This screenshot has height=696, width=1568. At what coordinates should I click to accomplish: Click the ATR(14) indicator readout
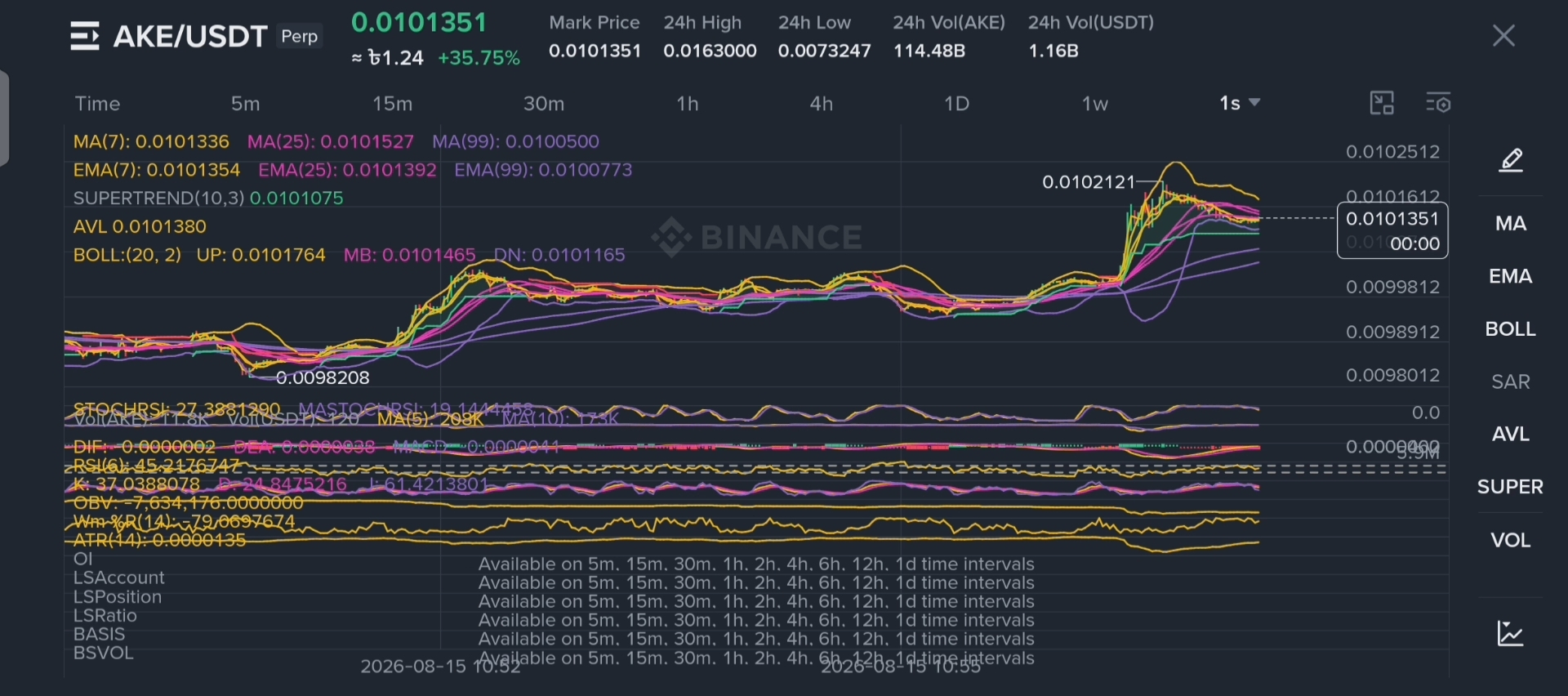(159, 540)
